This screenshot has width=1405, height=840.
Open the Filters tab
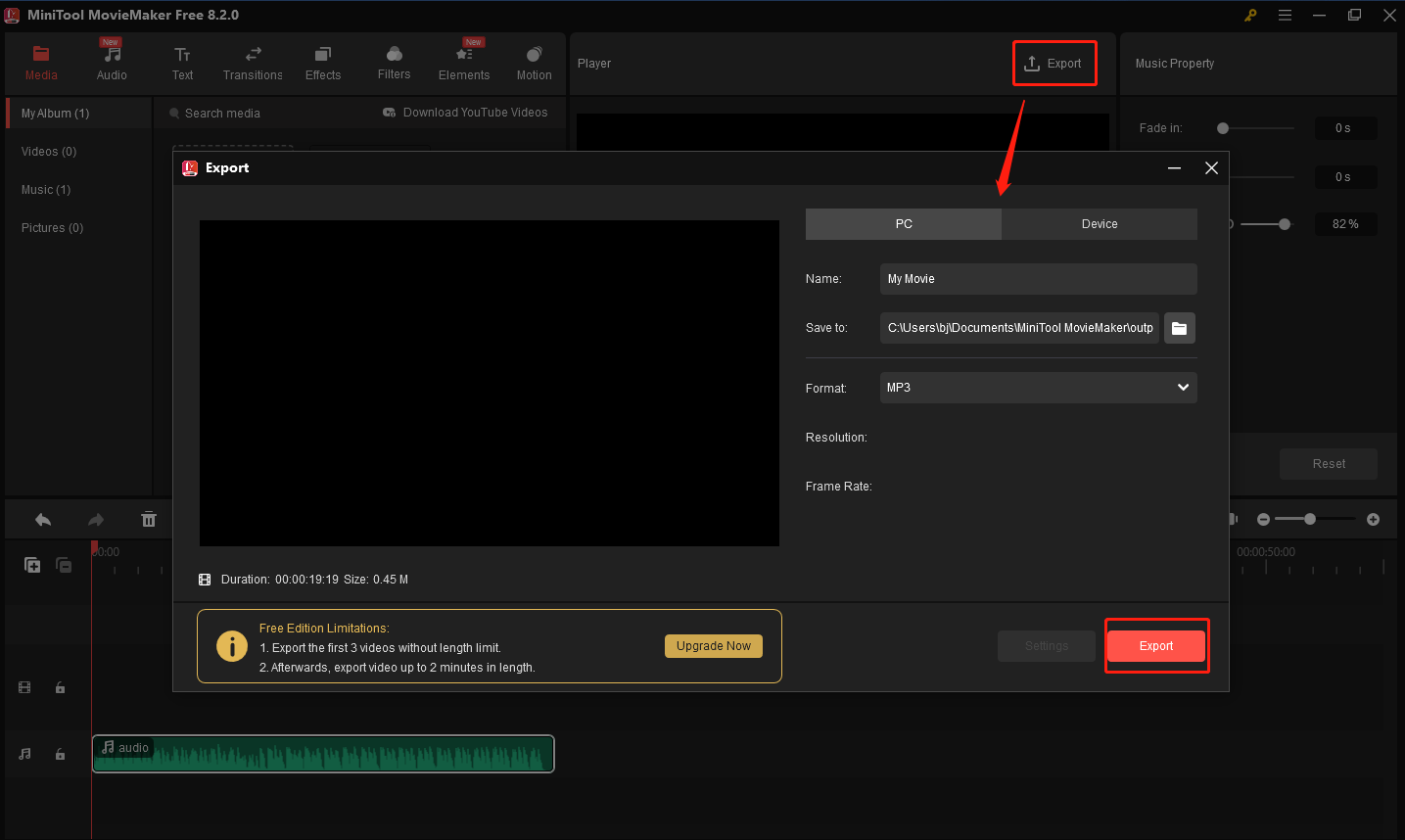click(394, 64)
